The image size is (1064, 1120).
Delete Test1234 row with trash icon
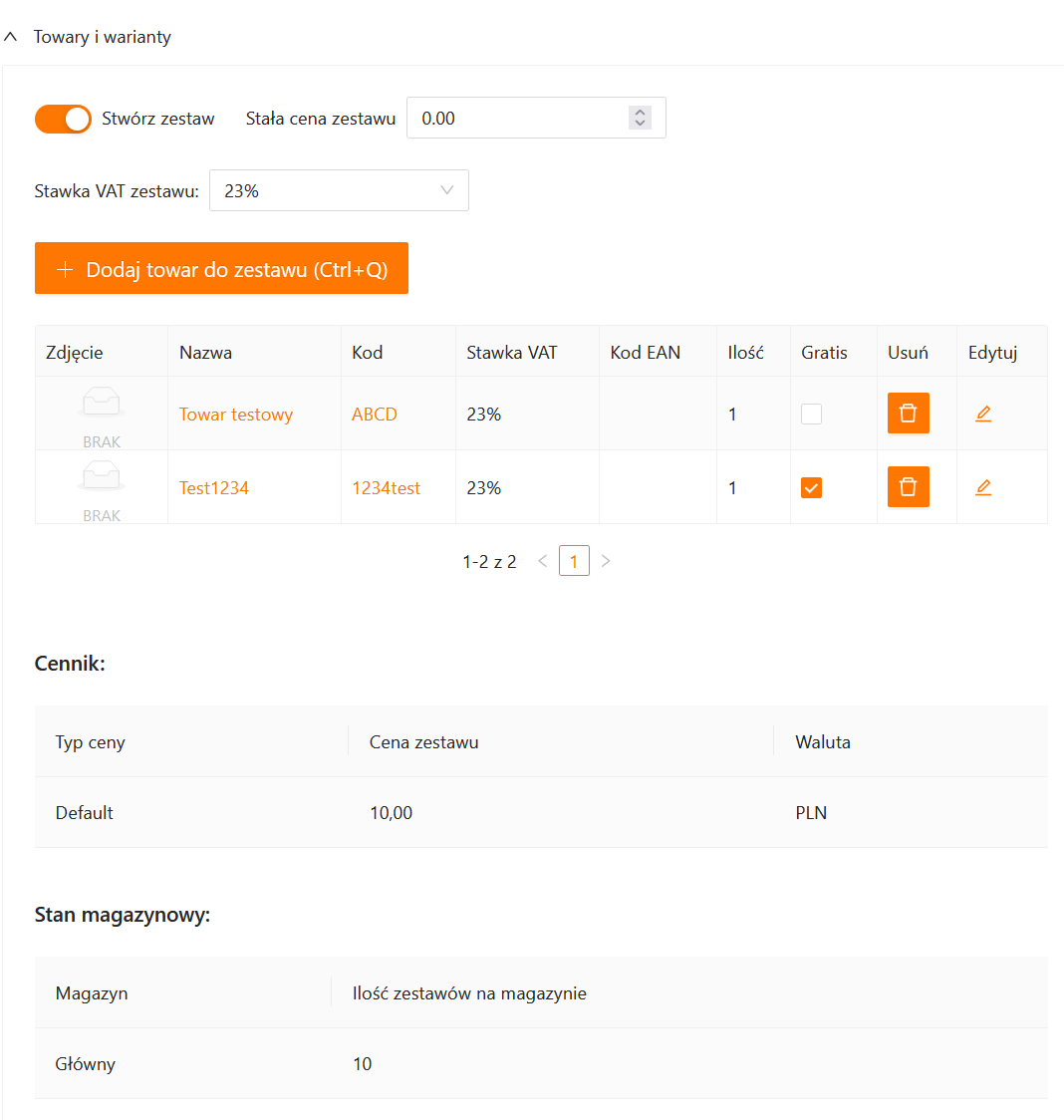tap(908, 487)
